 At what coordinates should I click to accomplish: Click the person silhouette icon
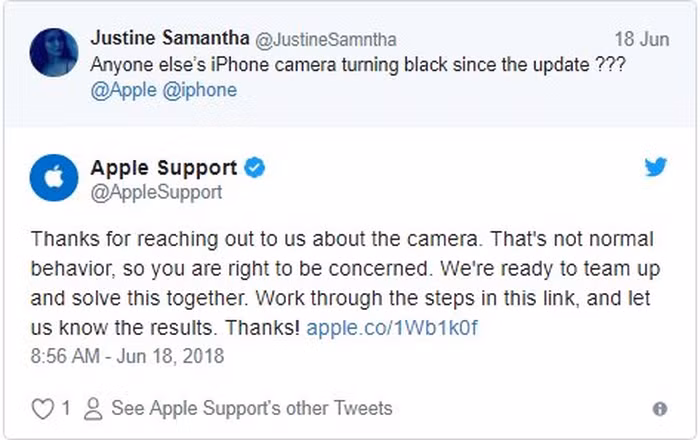coord(93,408)
